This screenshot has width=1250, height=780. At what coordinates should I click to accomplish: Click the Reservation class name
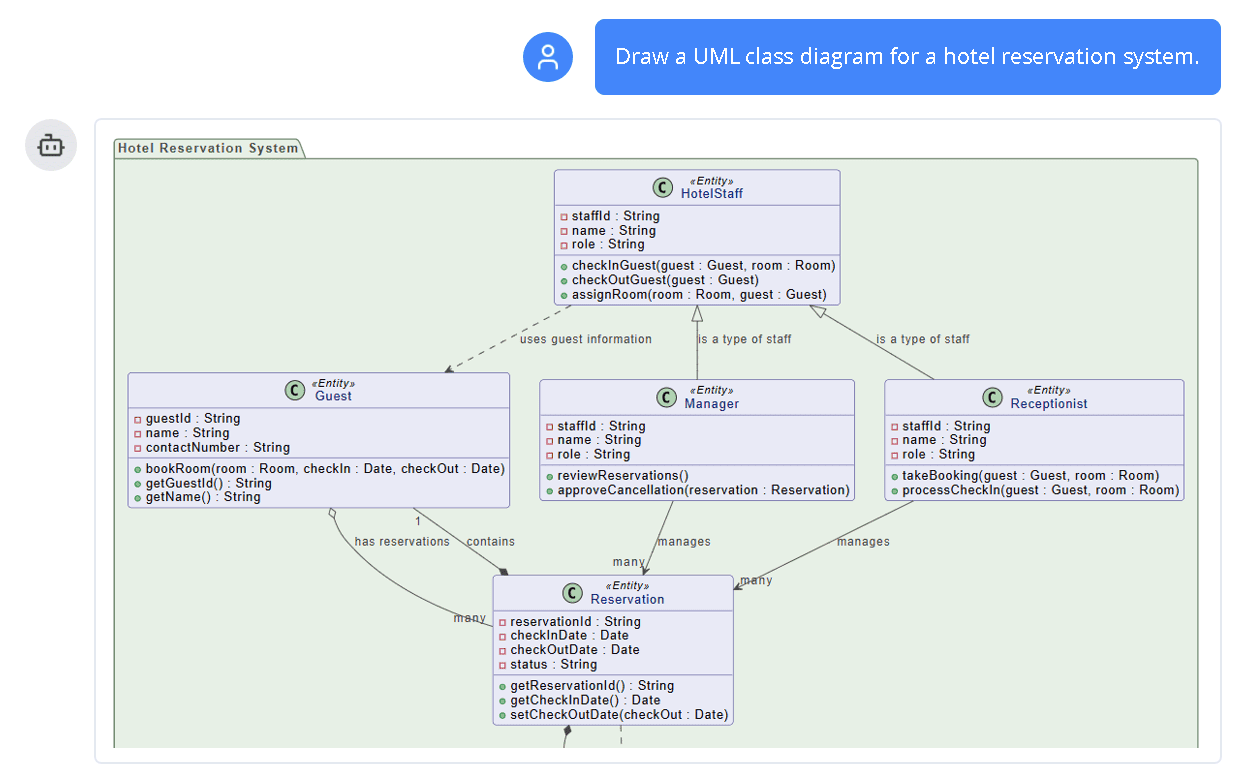point(627,600)
